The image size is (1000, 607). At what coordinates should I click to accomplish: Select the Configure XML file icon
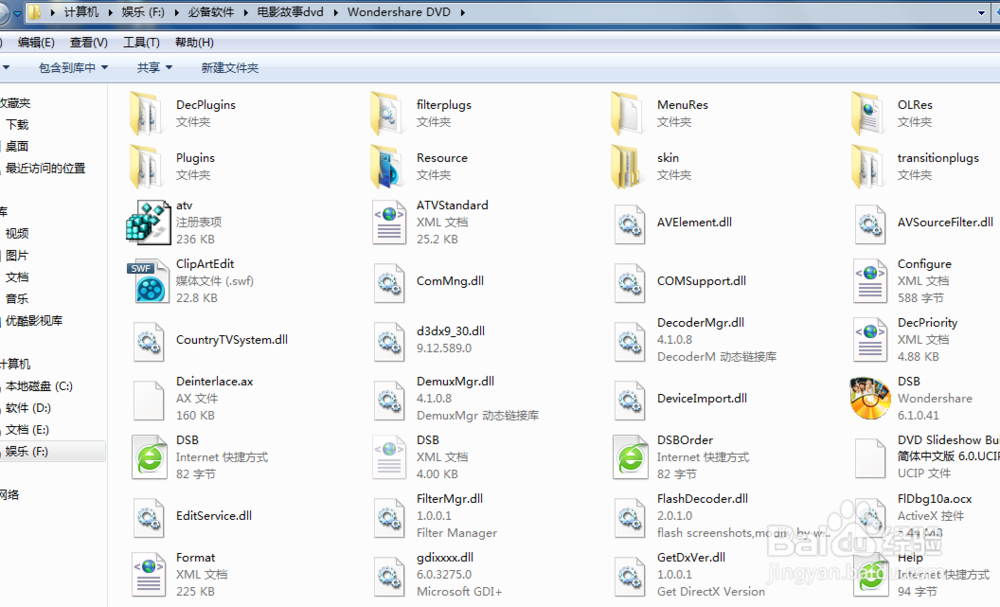pos(870,281)
